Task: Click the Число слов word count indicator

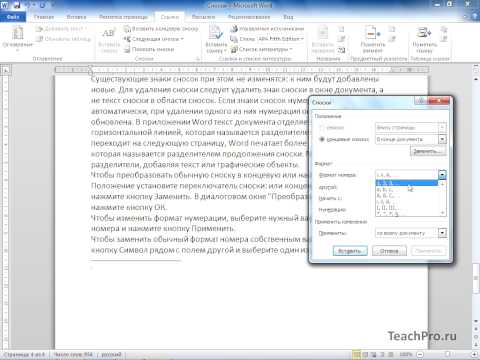Action: point(73,354)
